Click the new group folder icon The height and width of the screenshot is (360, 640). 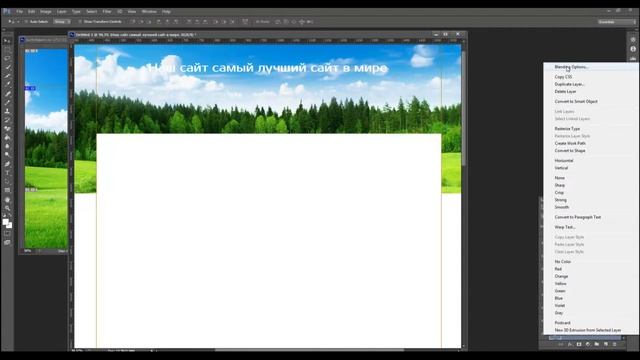pos(597,344)
